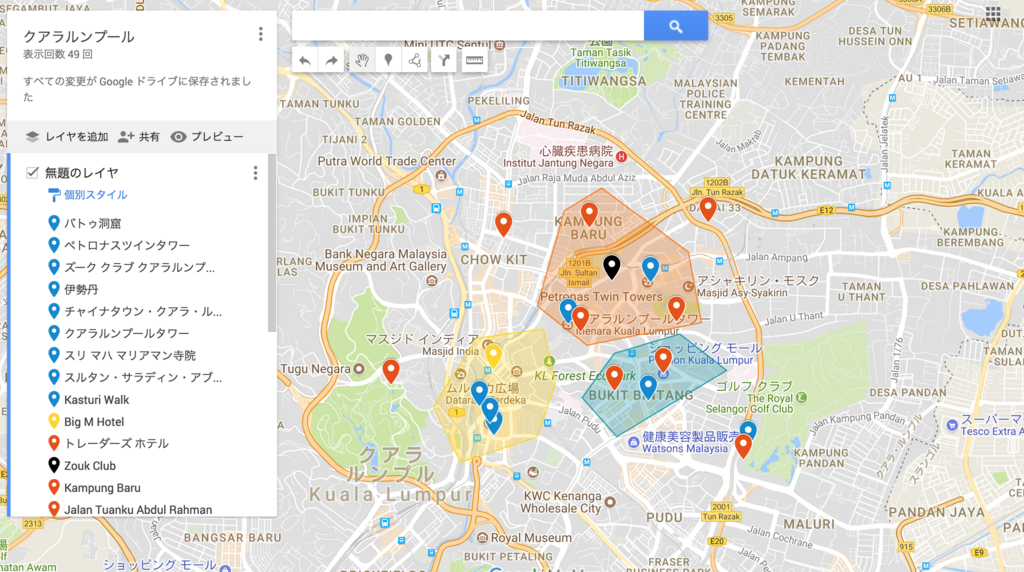The width and height of the screenshot is (1024, 572).
Task: Click the redo arrow in map toolbar
Action: point(332,61)
